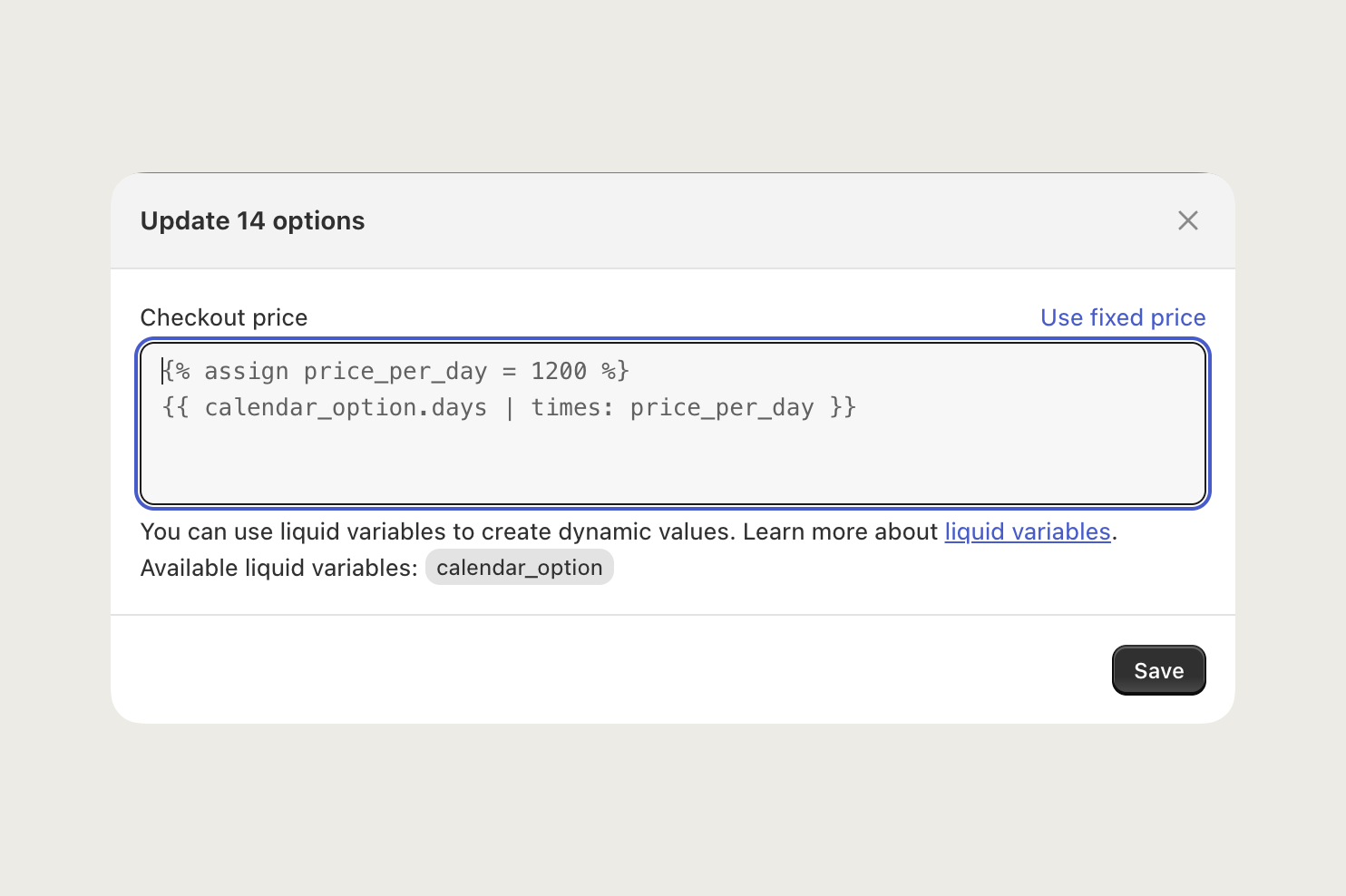Viewport: 1346px width, 896px height.
Task: Click price_per_day on the second code line
Action: point(722,407)
